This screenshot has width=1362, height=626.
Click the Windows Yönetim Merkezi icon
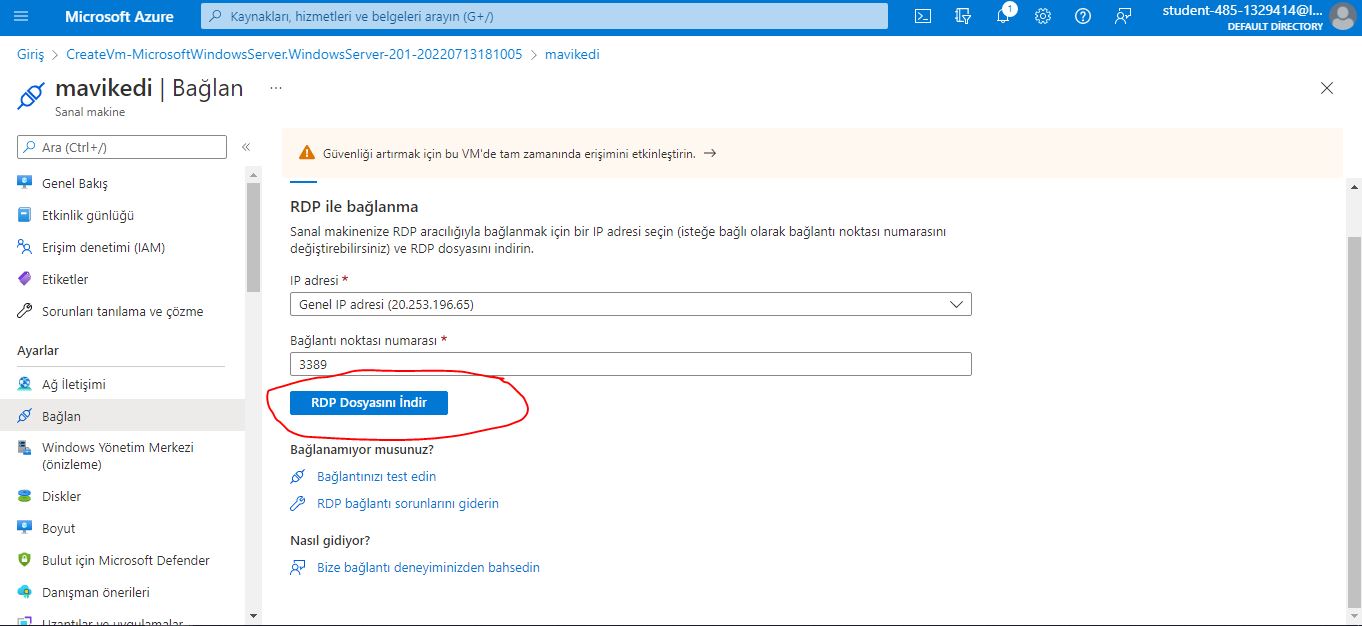pyautogui.click(x=25, y=448)
